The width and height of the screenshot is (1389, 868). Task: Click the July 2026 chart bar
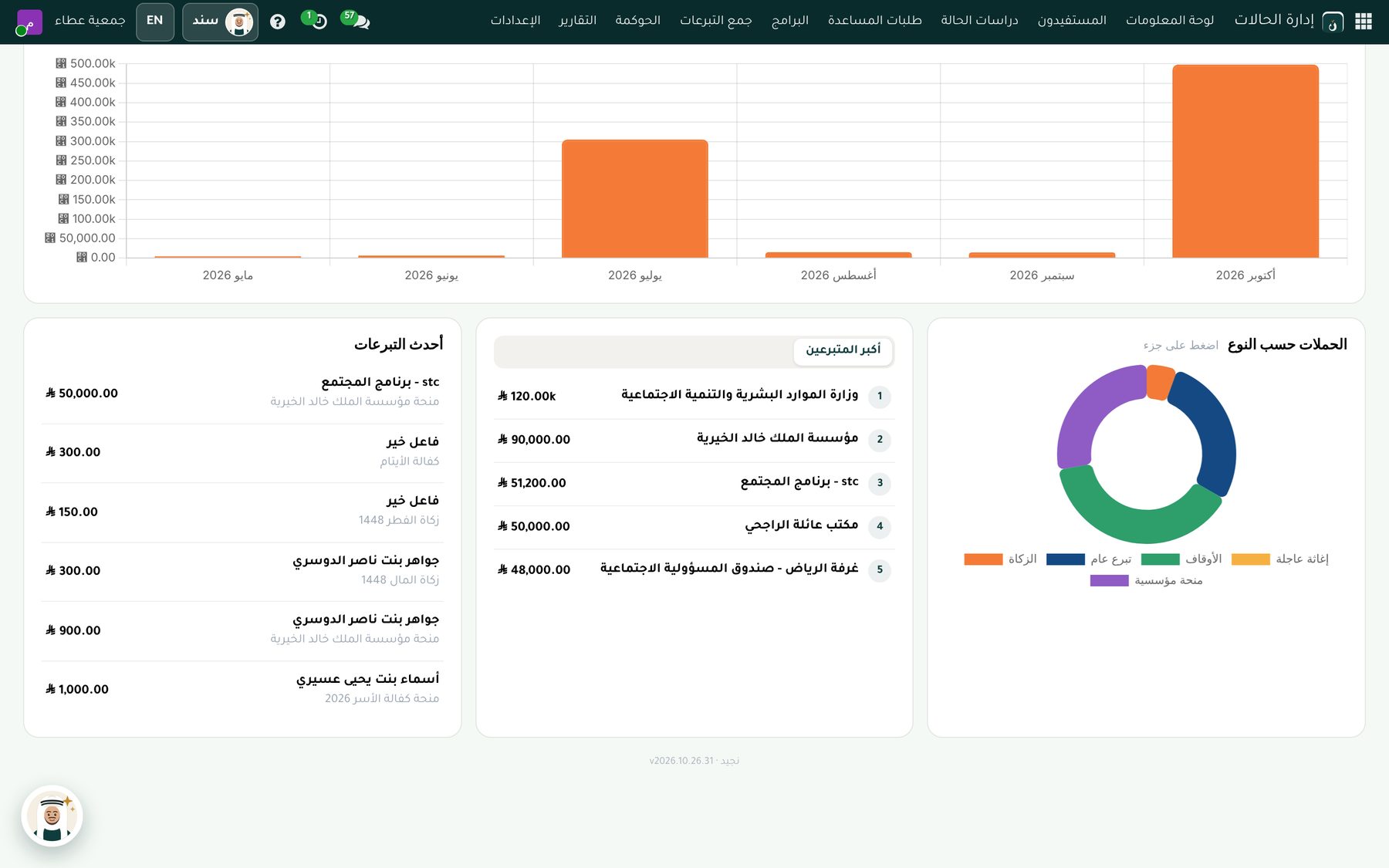(634, 198)
